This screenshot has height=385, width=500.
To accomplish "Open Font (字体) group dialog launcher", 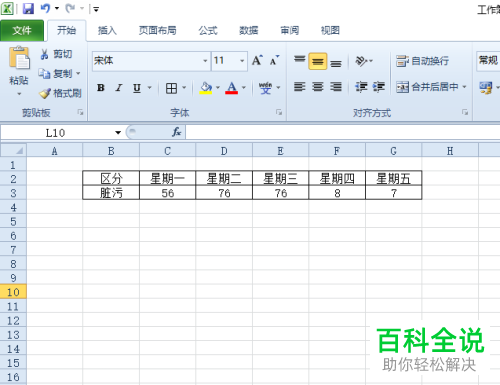I will (x=279, y=112).
